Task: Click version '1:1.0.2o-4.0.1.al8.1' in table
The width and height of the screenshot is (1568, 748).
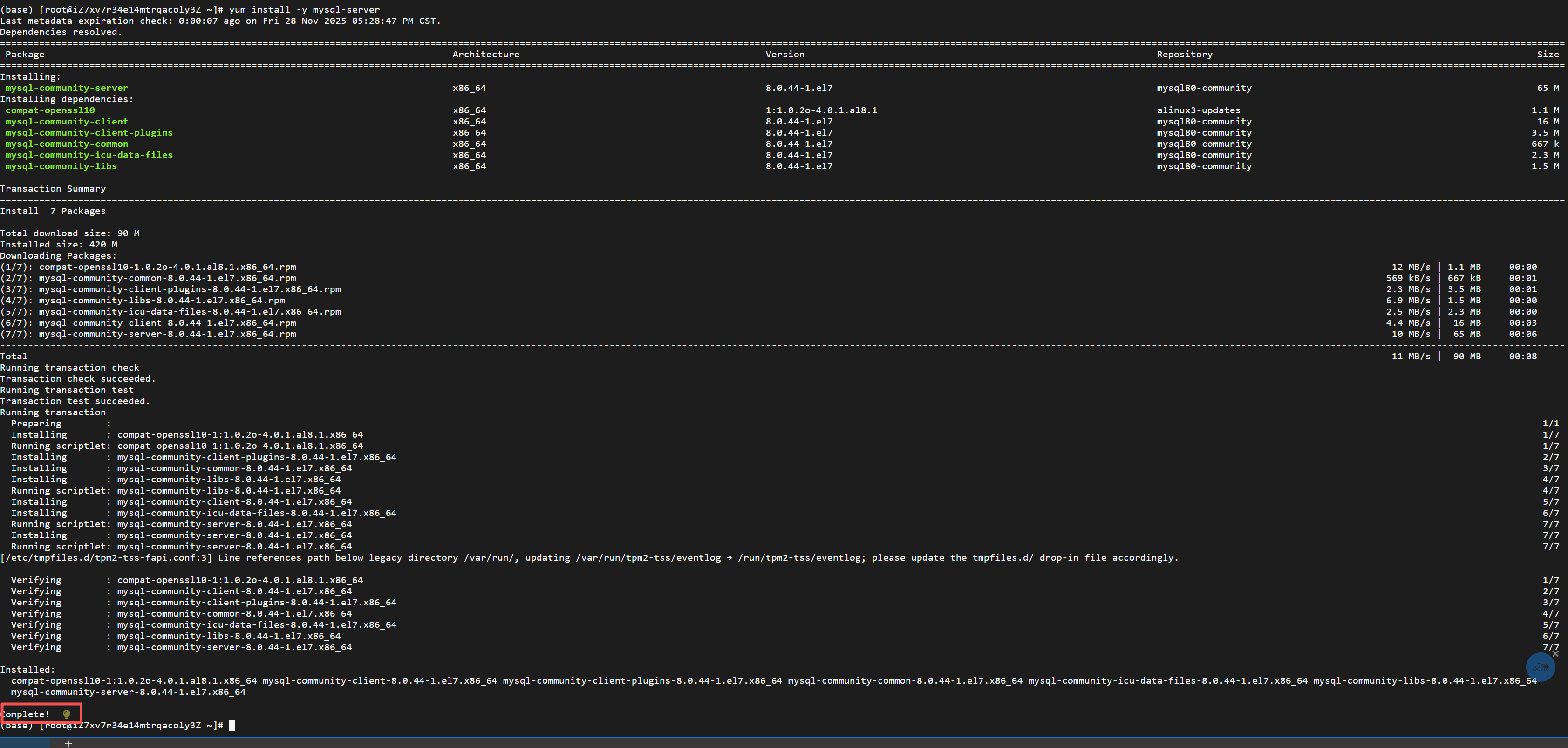Action: (821, 110)
